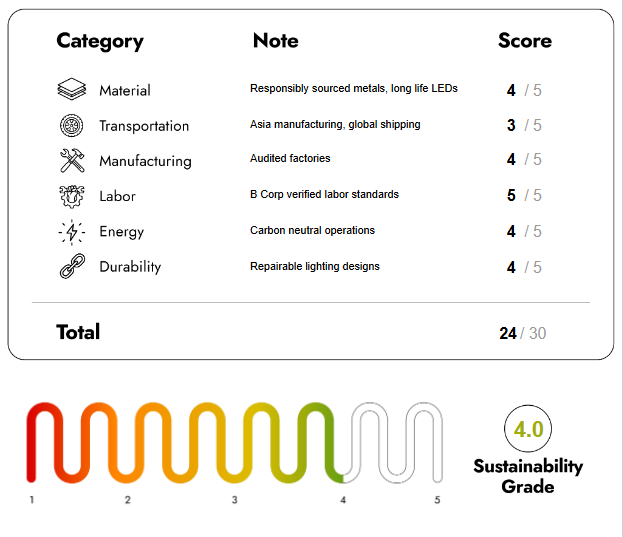Click the B Corp verified labor note
The image size is (623, 537).
click(x=324, y=194)
